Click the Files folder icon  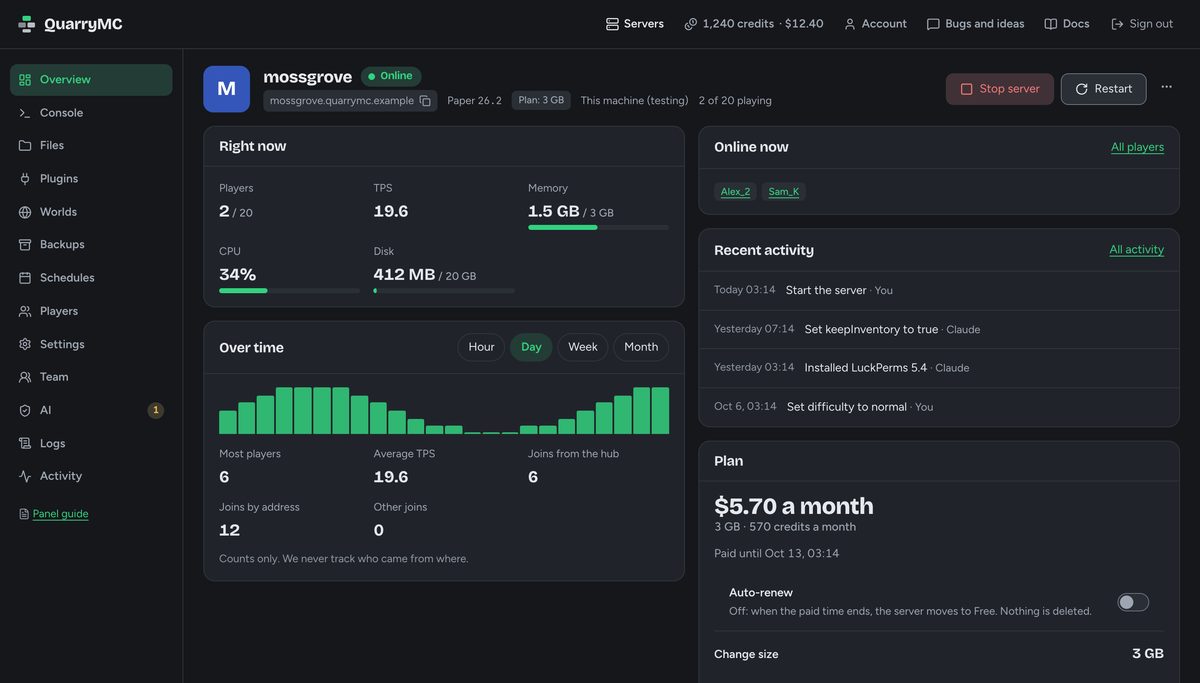coord(25,146)
